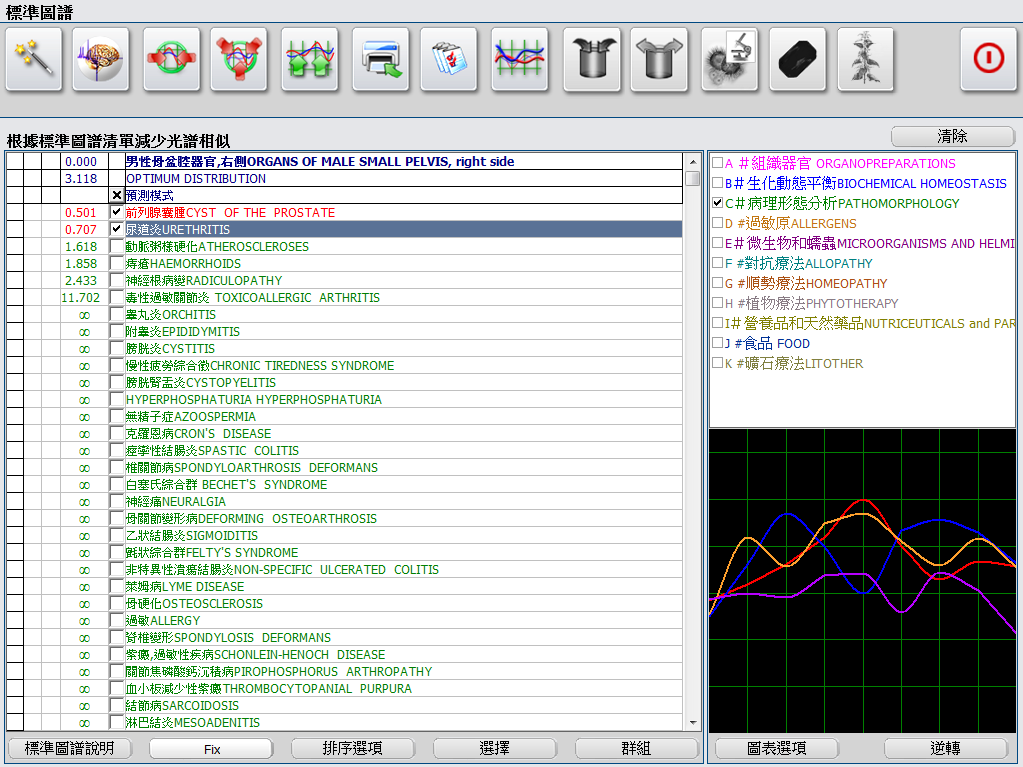Click the graph with green arrows icon
This screenshot has height=767, width=1023.
309,59
